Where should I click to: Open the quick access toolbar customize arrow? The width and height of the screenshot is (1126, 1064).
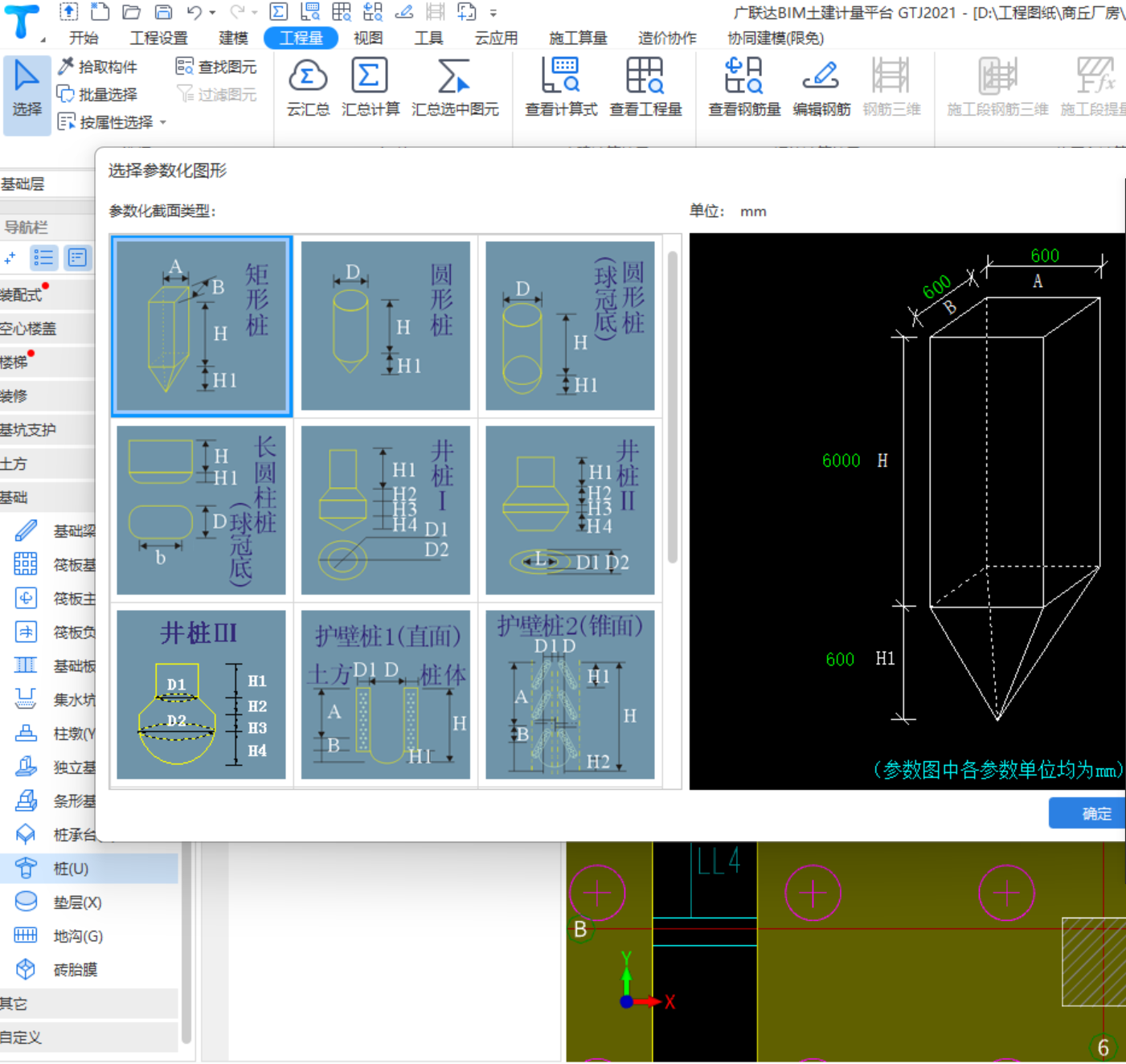(493, 13)
